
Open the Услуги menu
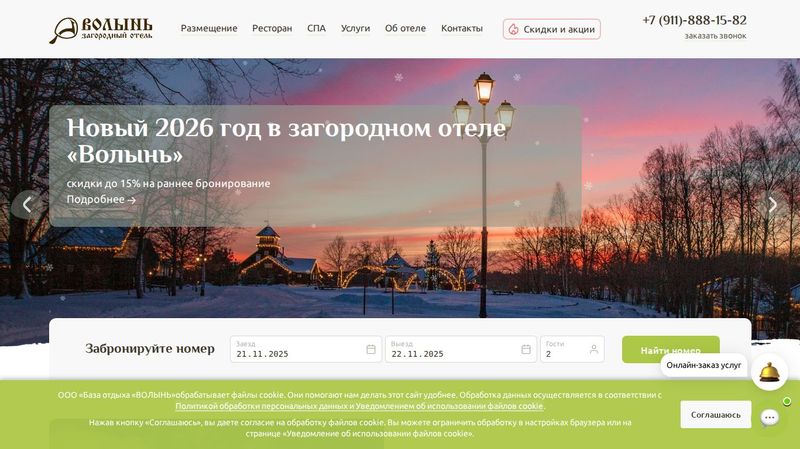pyautogui.click(x=355, y=29)
